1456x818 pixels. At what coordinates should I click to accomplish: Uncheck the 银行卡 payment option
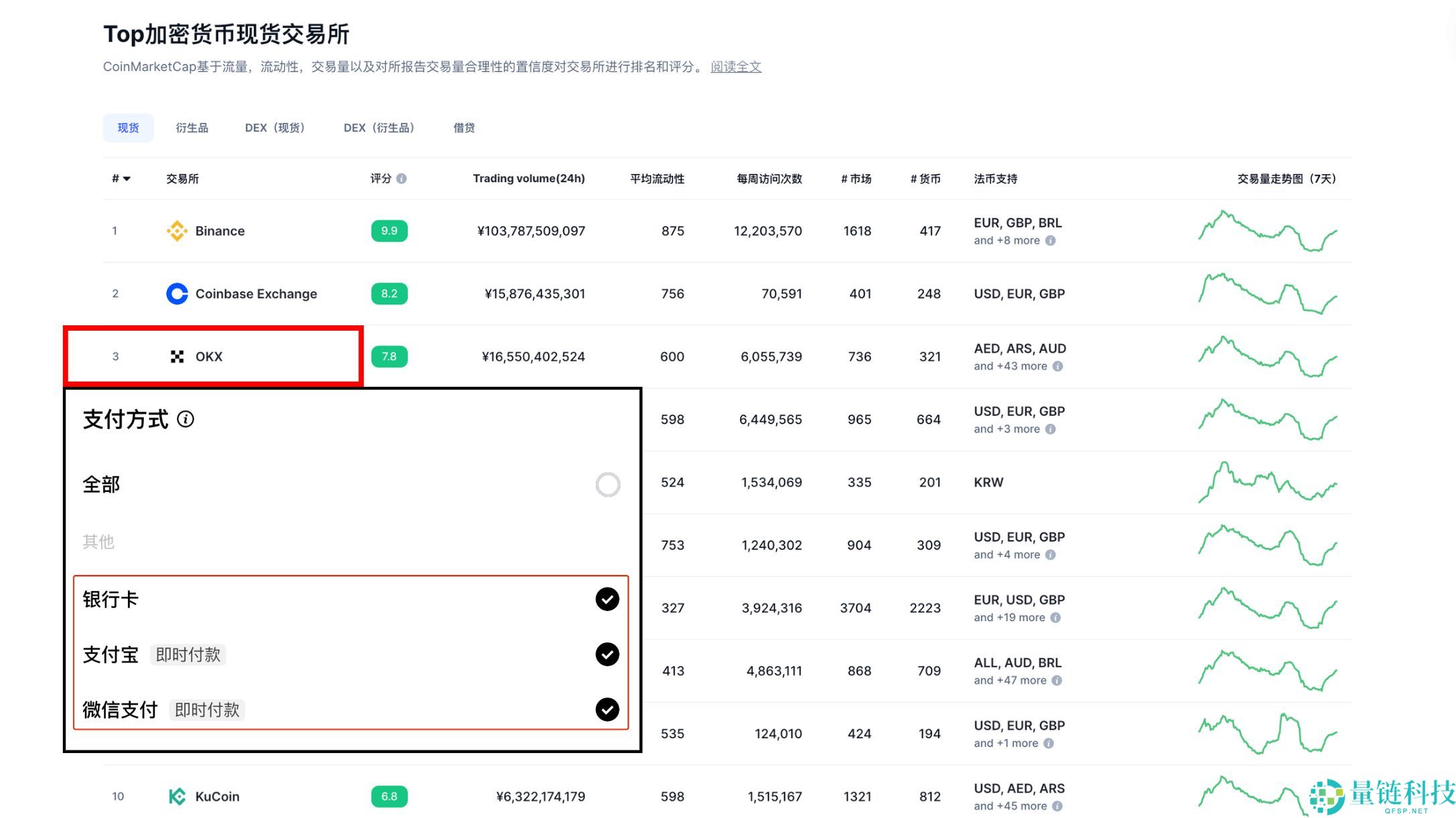[607, 600]
